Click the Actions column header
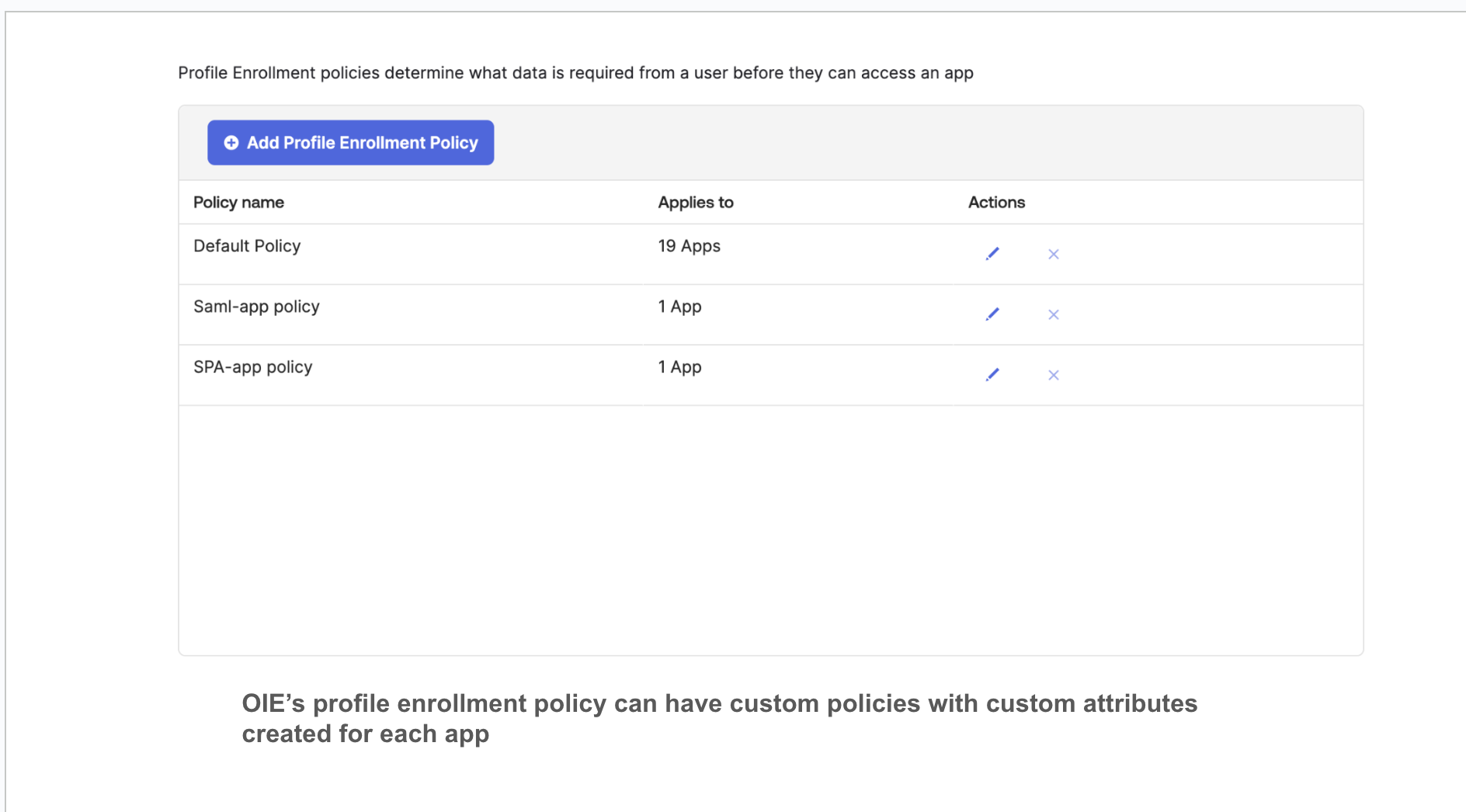1466x812 pixels. (x=996, y=203)
